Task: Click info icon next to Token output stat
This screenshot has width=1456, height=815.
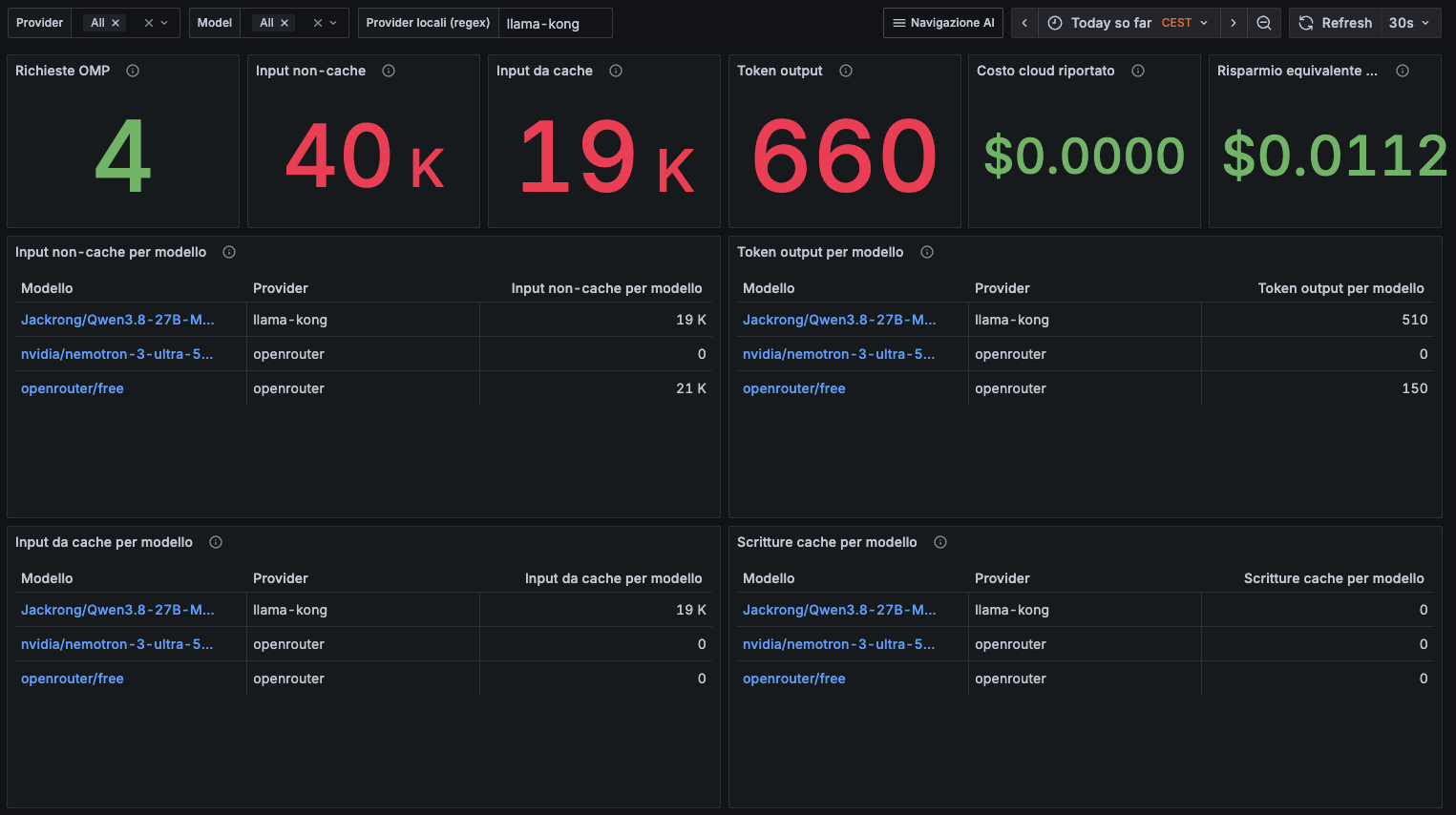Action: pos(846,71)
